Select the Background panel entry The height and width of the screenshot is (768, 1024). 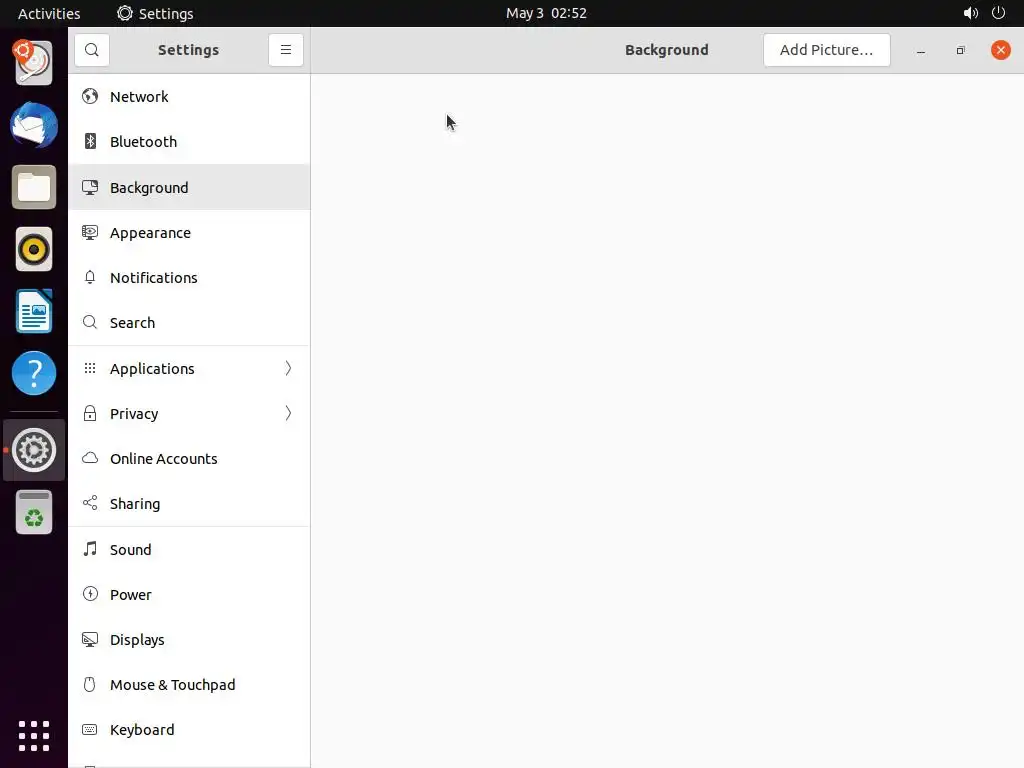click(x=189, y=187)
